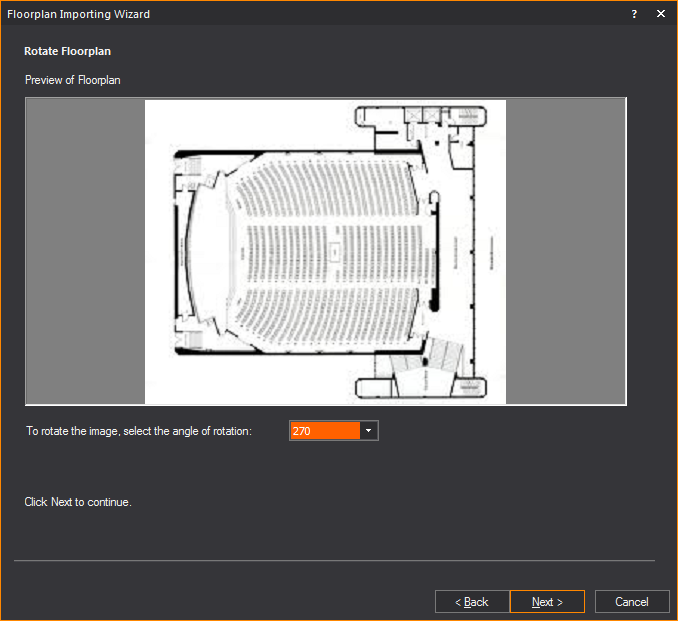The image size is (678, 621).
Task: Click the 'Rotate Floorplan' heading
Action: click(x=67, y=51)
